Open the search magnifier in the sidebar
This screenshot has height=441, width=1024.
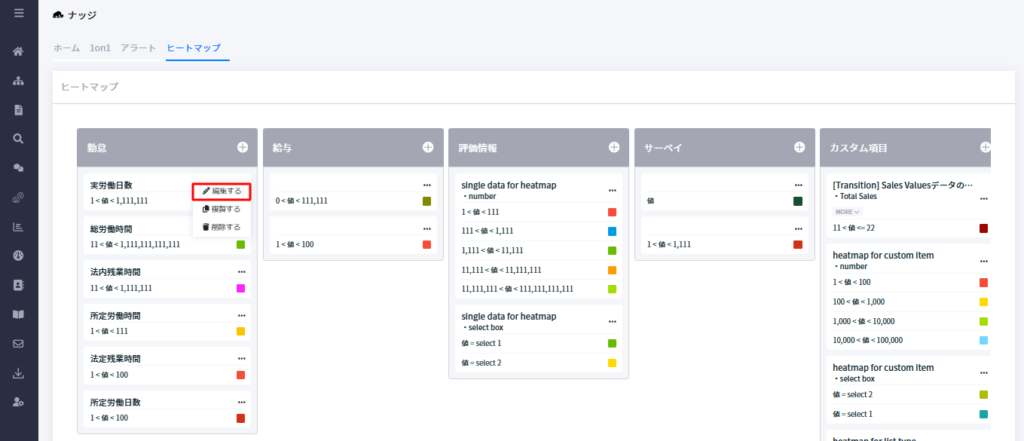coord(19,139)
